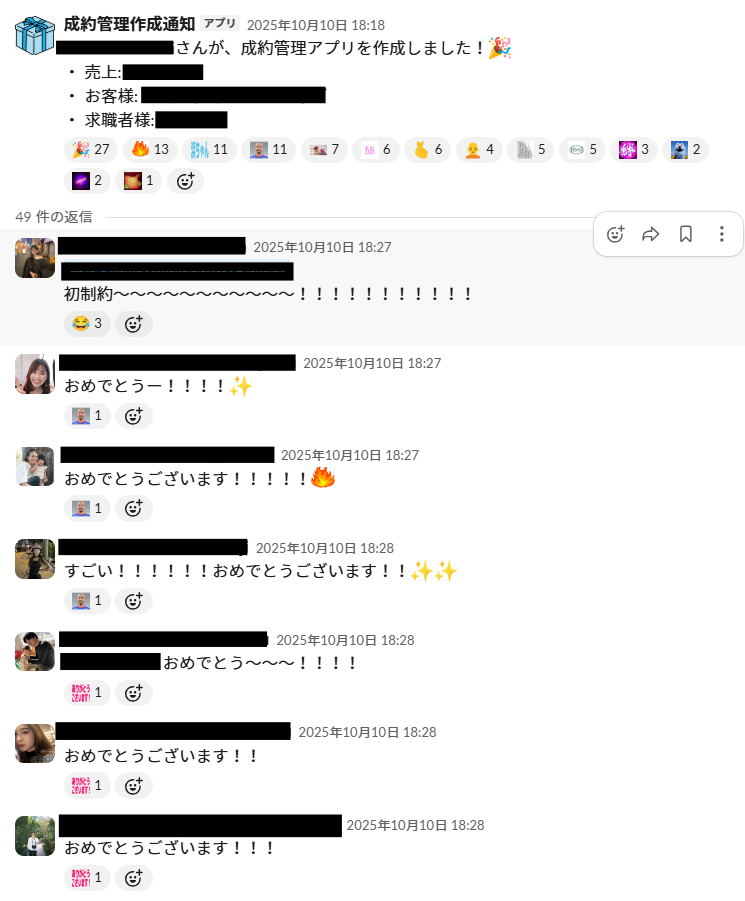Add reaction via hover toolbar smiley icon

[x=615, y=234]
